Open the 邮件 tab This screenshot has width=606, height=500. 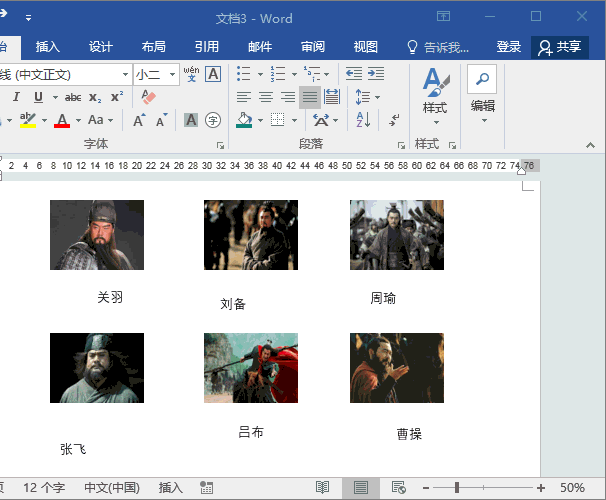point(260,47)
